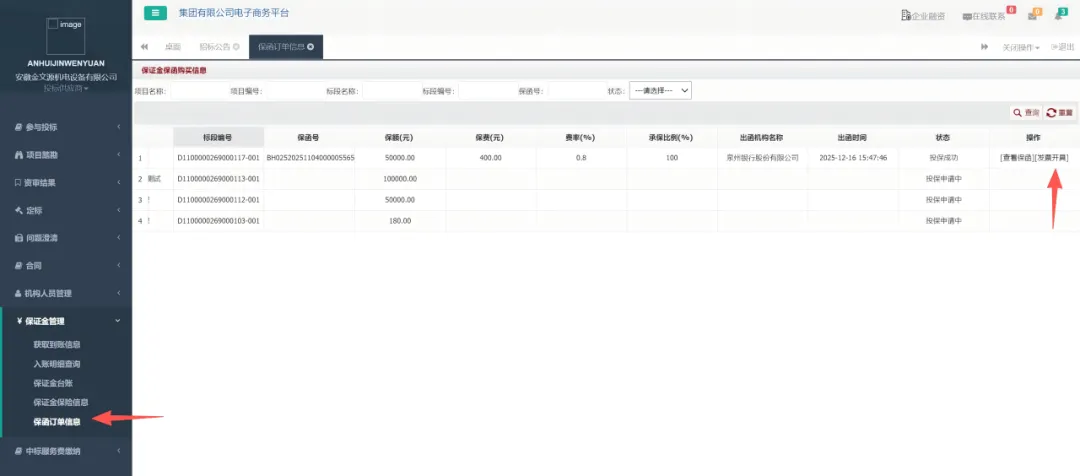Focus the 项目名称 input field
This screenshot has width=1080, height=476.
point(199,91)
